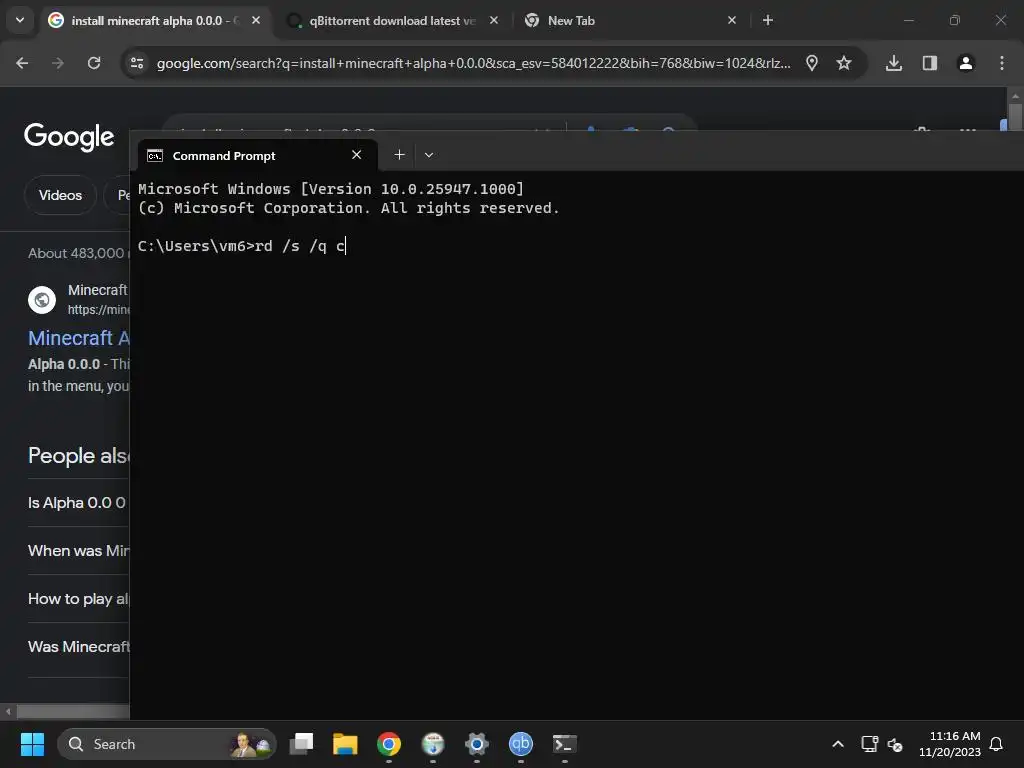Open the muted volume tray icon
Screen dimensions: 1024x768
[895, 744]
